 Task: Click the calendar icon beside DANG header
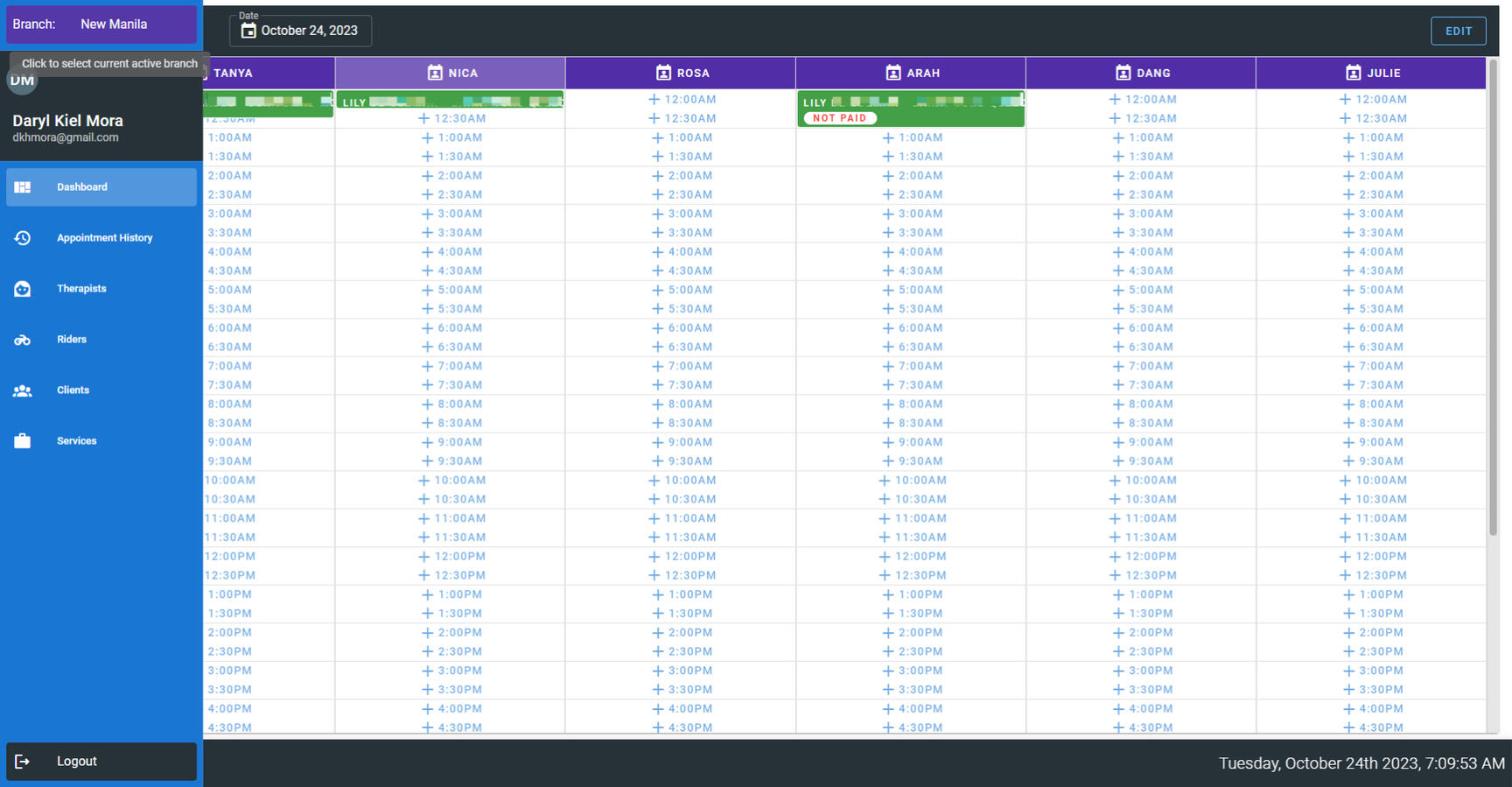[x=1123, y=73]
